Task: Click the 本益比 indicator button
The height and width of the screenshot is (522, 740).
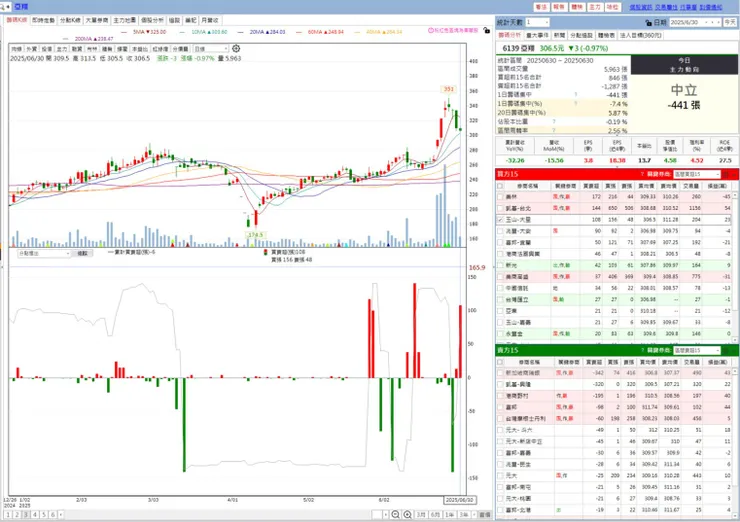Action: [x=140, y=49]
